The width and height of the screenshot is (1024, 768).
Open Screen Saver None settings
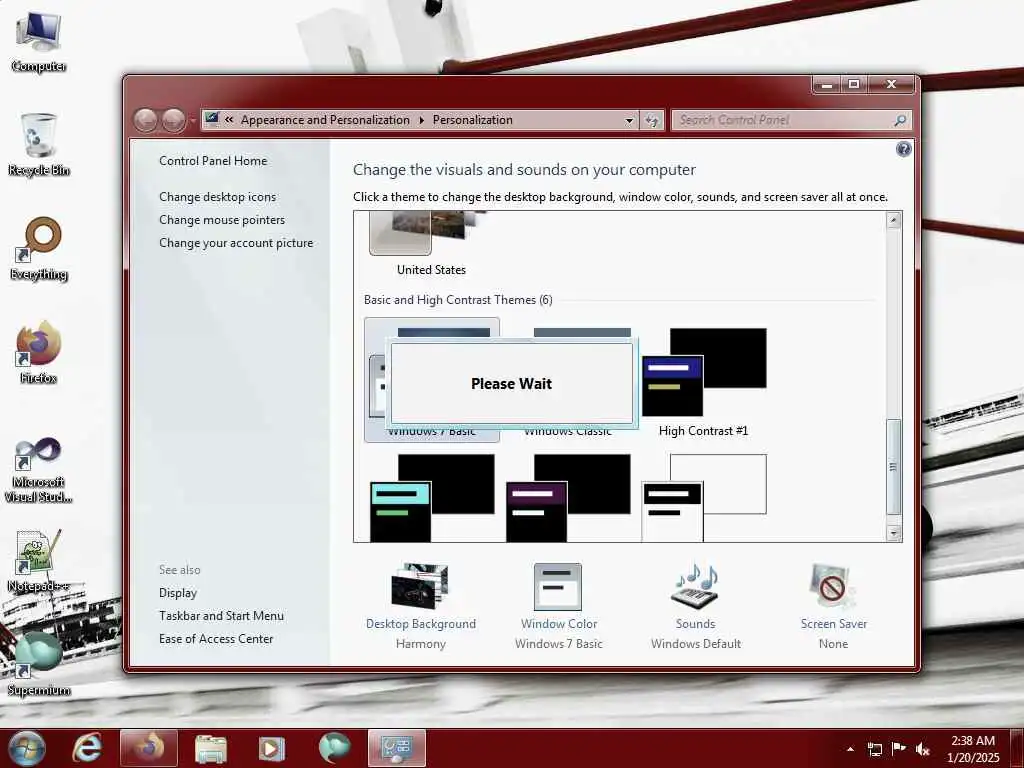pos(834,607)
